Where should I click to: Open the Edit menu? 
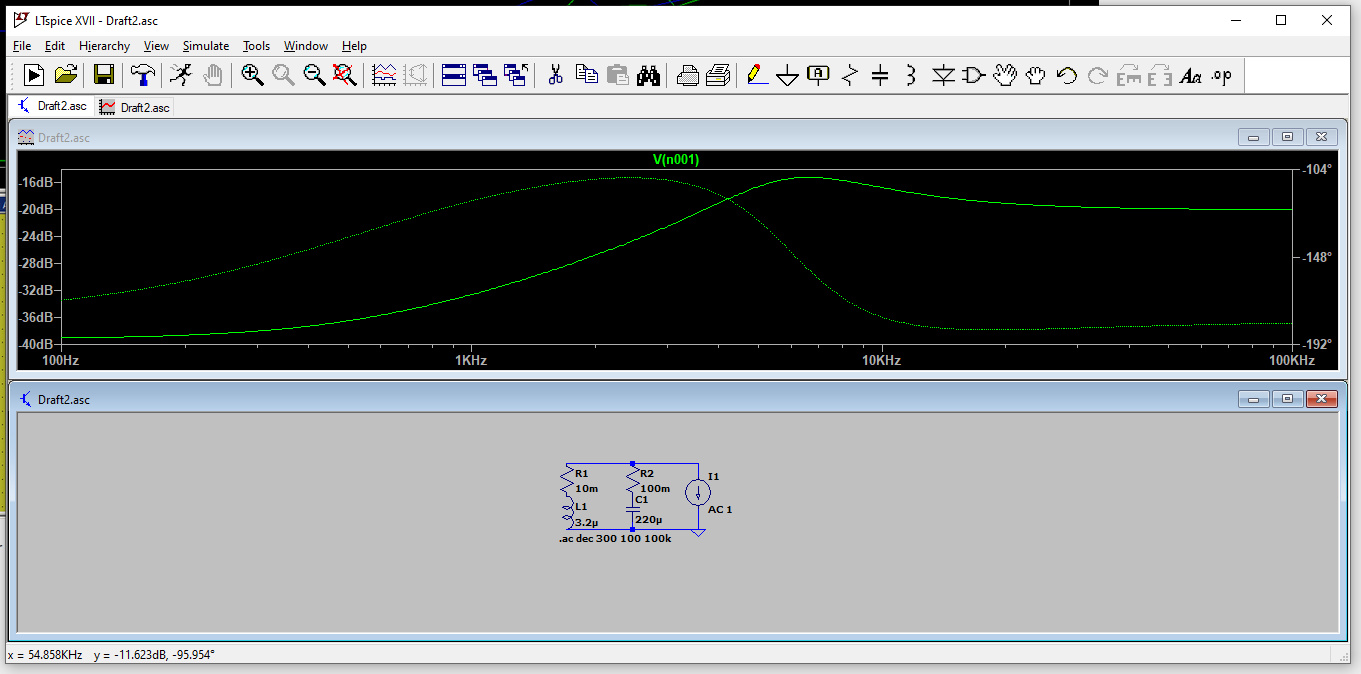coord(55,46)
